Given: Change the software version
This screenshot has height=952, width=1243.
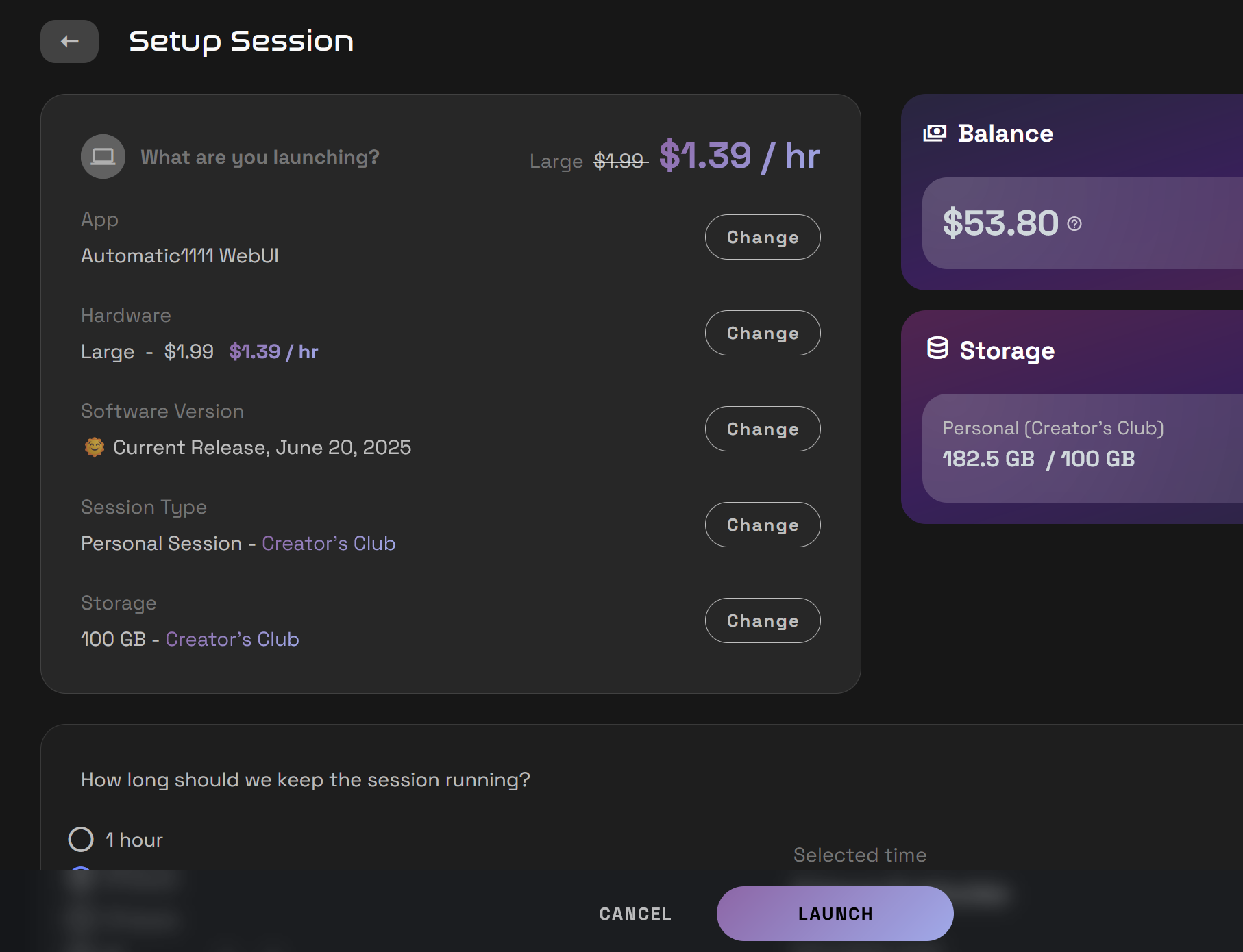Looking at the screenshot, I should click(x=762, y=429).
